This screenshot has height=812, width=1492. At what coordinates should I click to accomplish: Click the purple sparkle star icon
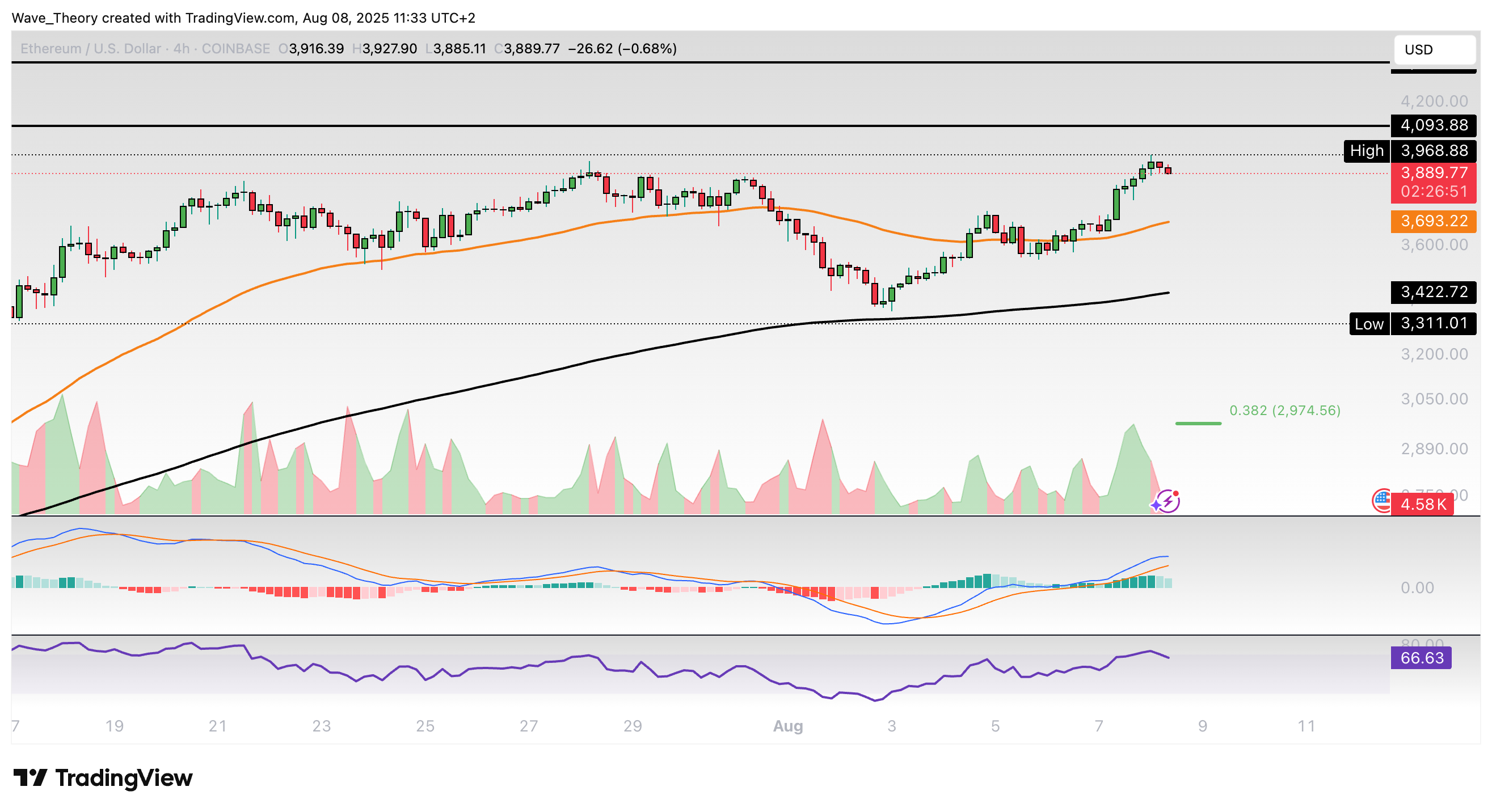(1157, 505)
